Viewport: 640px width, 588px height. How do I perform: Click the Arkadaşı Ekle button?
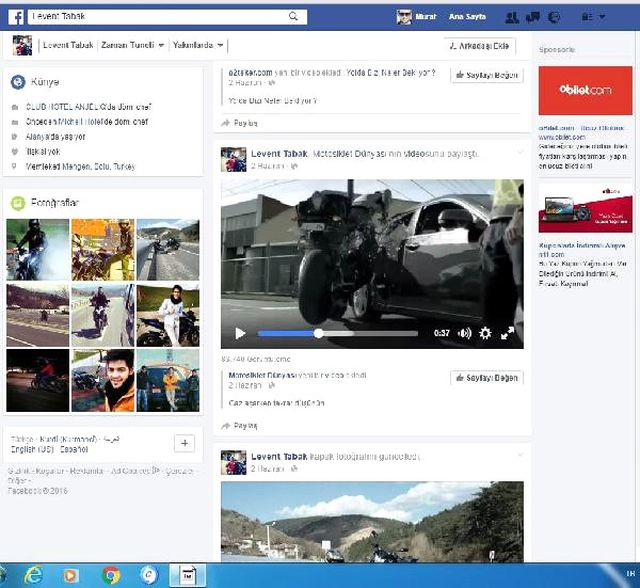(484, 45)
